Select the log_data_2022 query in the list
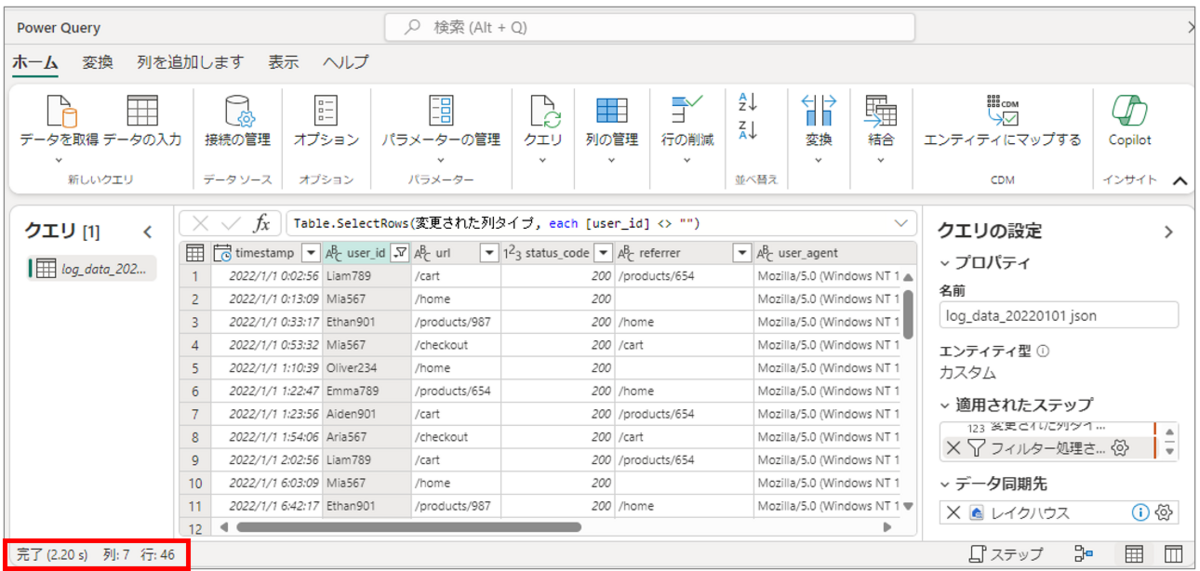The width and height of the screenshot is (1200, 571). 93,268
